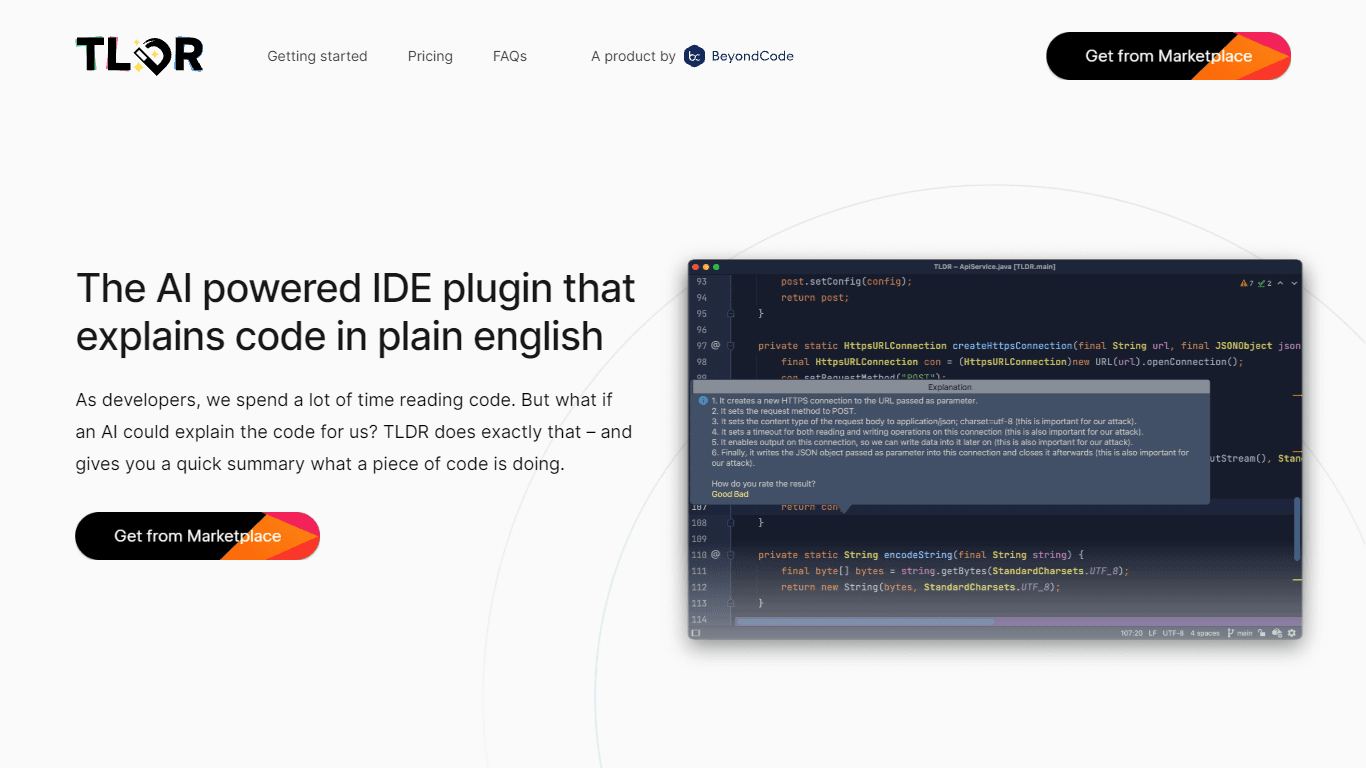Go to the Pricing section
This screenshot has width=1366, height=768.
430,56
